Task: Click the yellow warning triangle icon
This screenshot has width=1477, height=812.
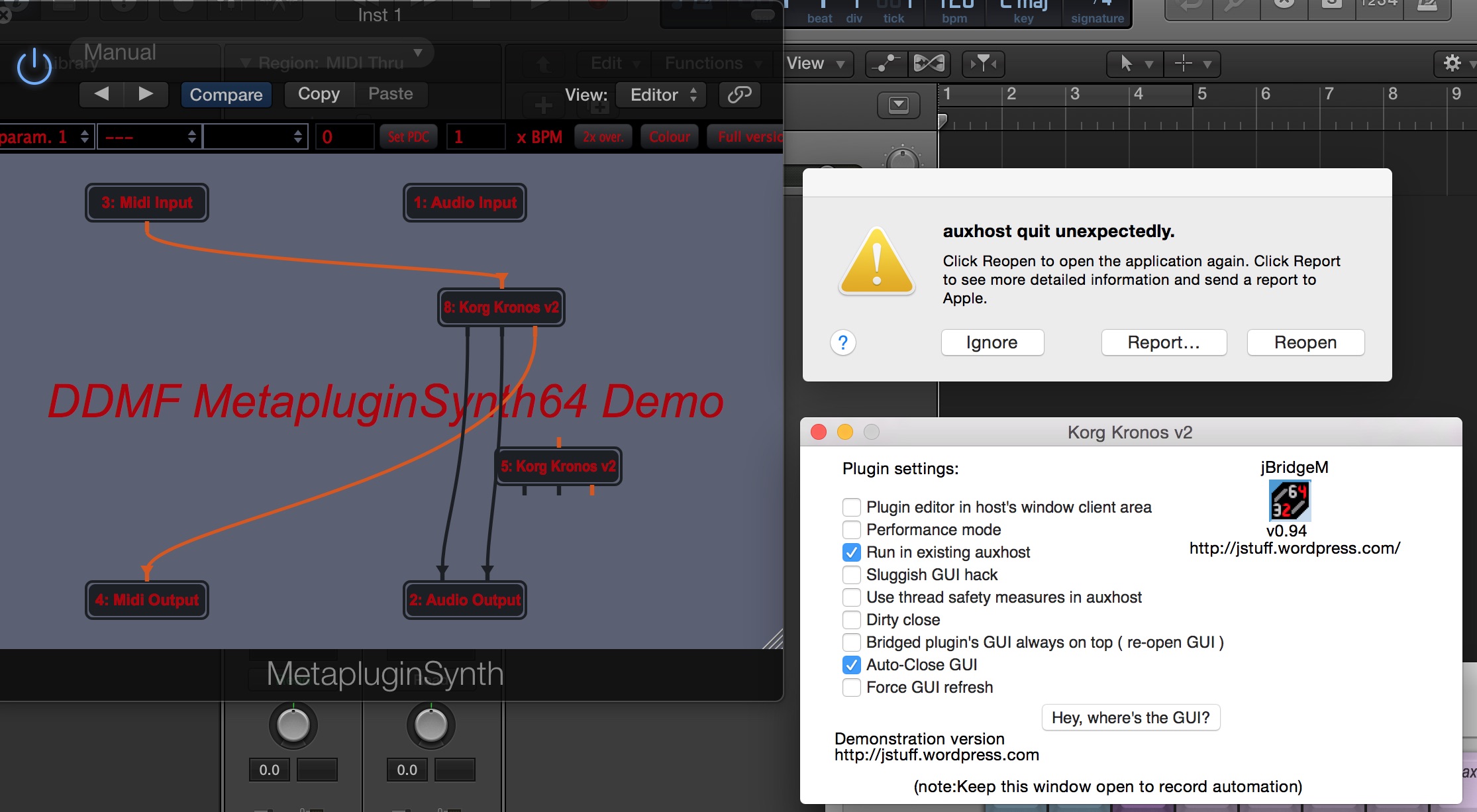Action: click(x=877, y=261)
